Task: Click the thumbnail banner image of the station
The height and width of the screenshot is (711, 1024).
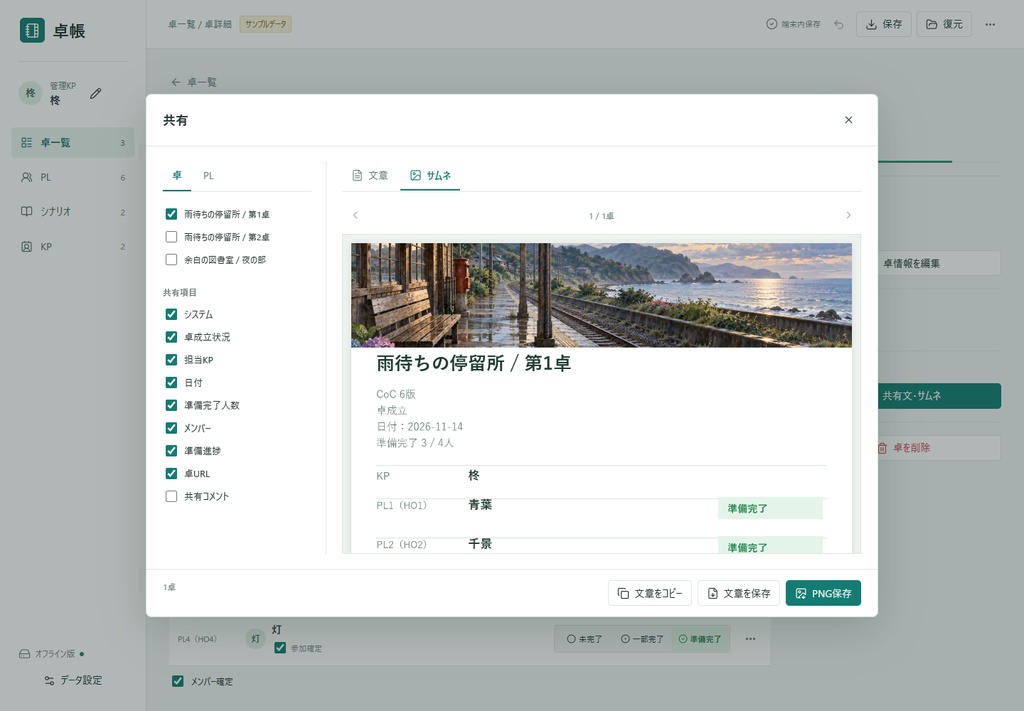Action: (x=601, y=295)
